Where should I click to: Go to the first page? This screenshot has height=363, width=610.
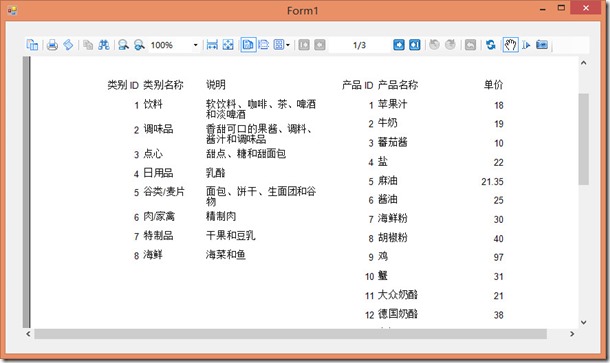click(304, 45)
